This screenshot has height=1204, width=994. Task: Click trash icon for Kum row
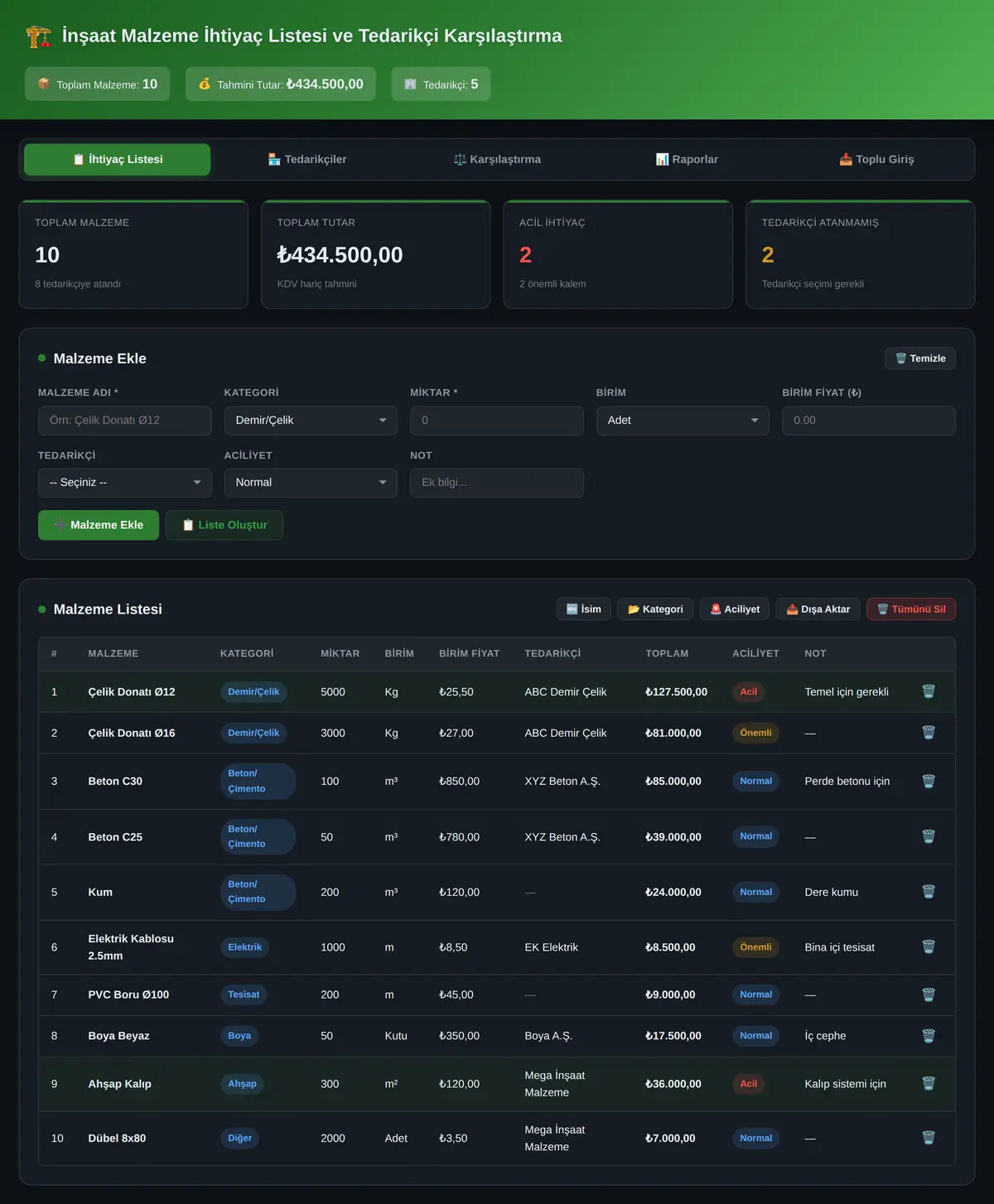(929, 892)
